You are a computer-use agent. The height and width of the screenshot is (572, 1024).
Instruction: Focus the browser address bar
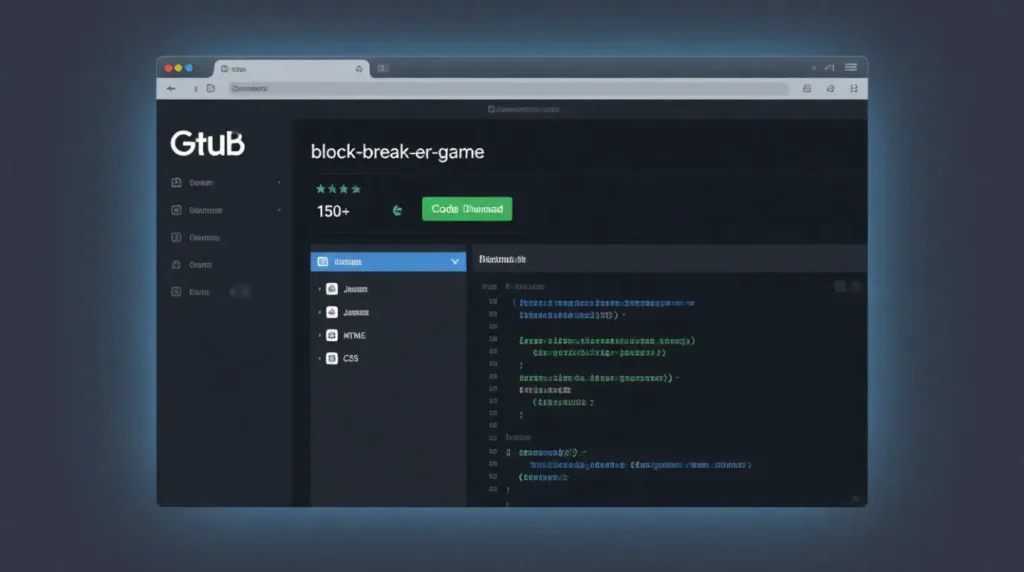coord(508,88)
